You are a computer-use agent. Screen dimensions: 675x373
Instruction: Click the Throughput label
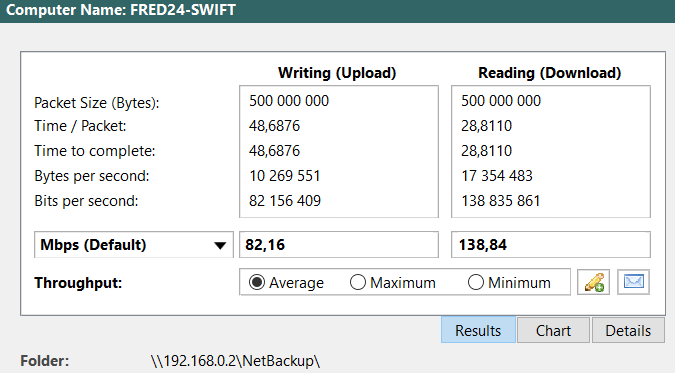click(78, 283)
